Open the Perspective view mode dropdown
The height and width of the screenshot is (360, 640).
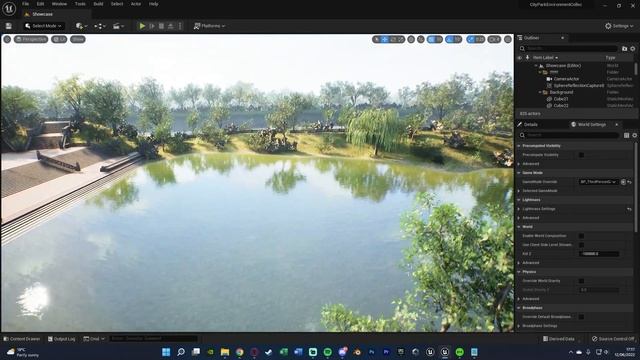coord(31,39)
